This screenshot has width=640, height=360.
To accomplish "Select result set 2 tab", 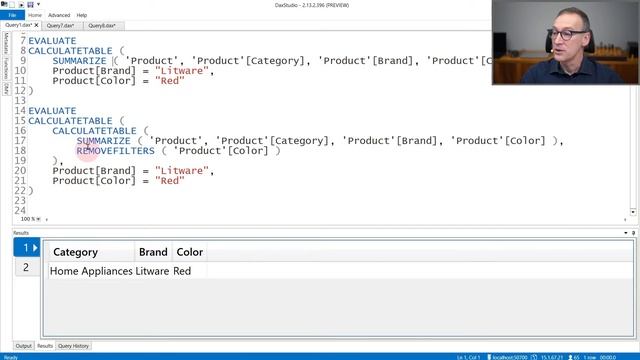I will tap(27, 267).
